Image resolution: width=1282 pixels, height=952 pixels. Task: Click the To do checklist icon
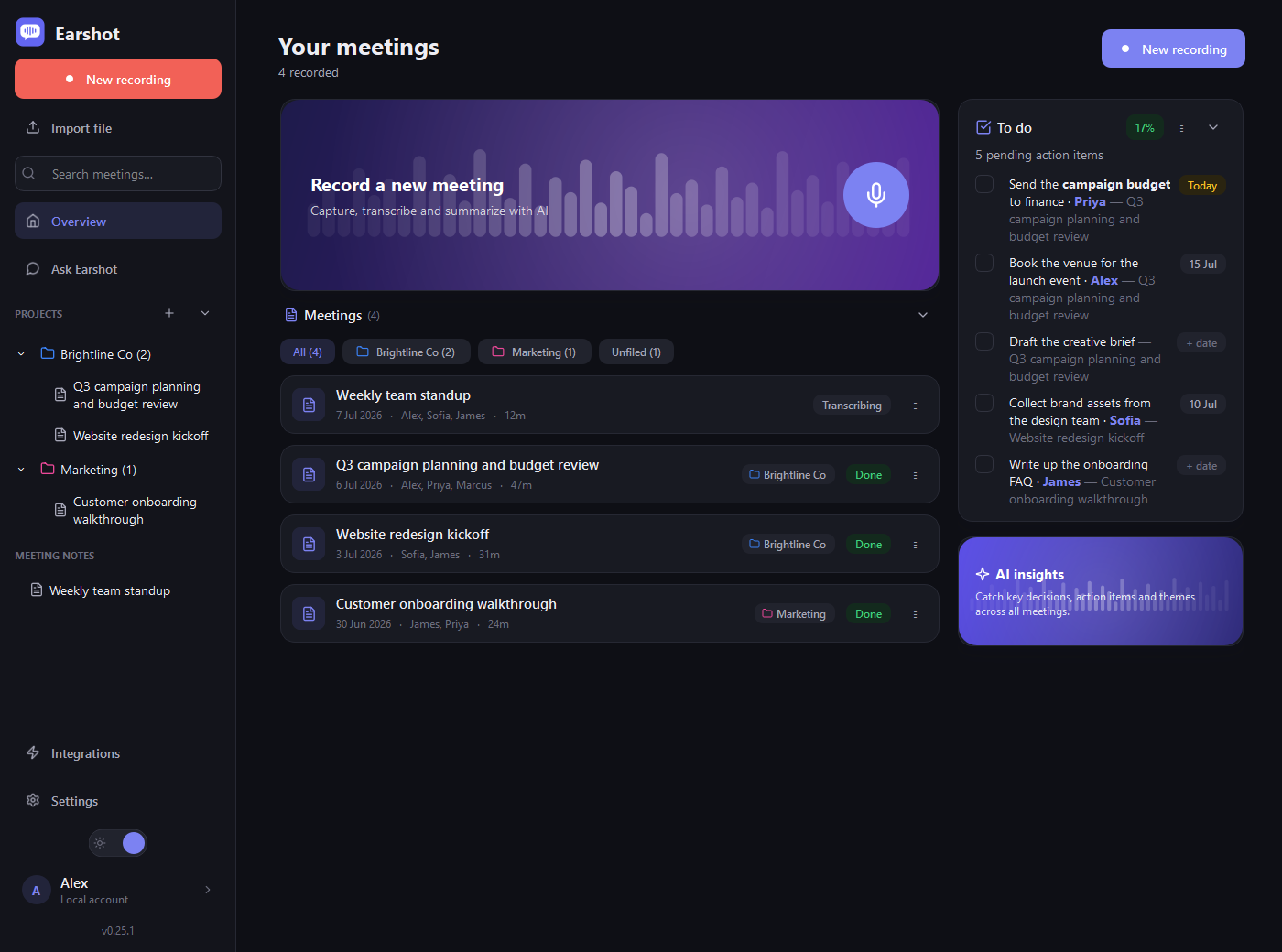coord(983,127)
